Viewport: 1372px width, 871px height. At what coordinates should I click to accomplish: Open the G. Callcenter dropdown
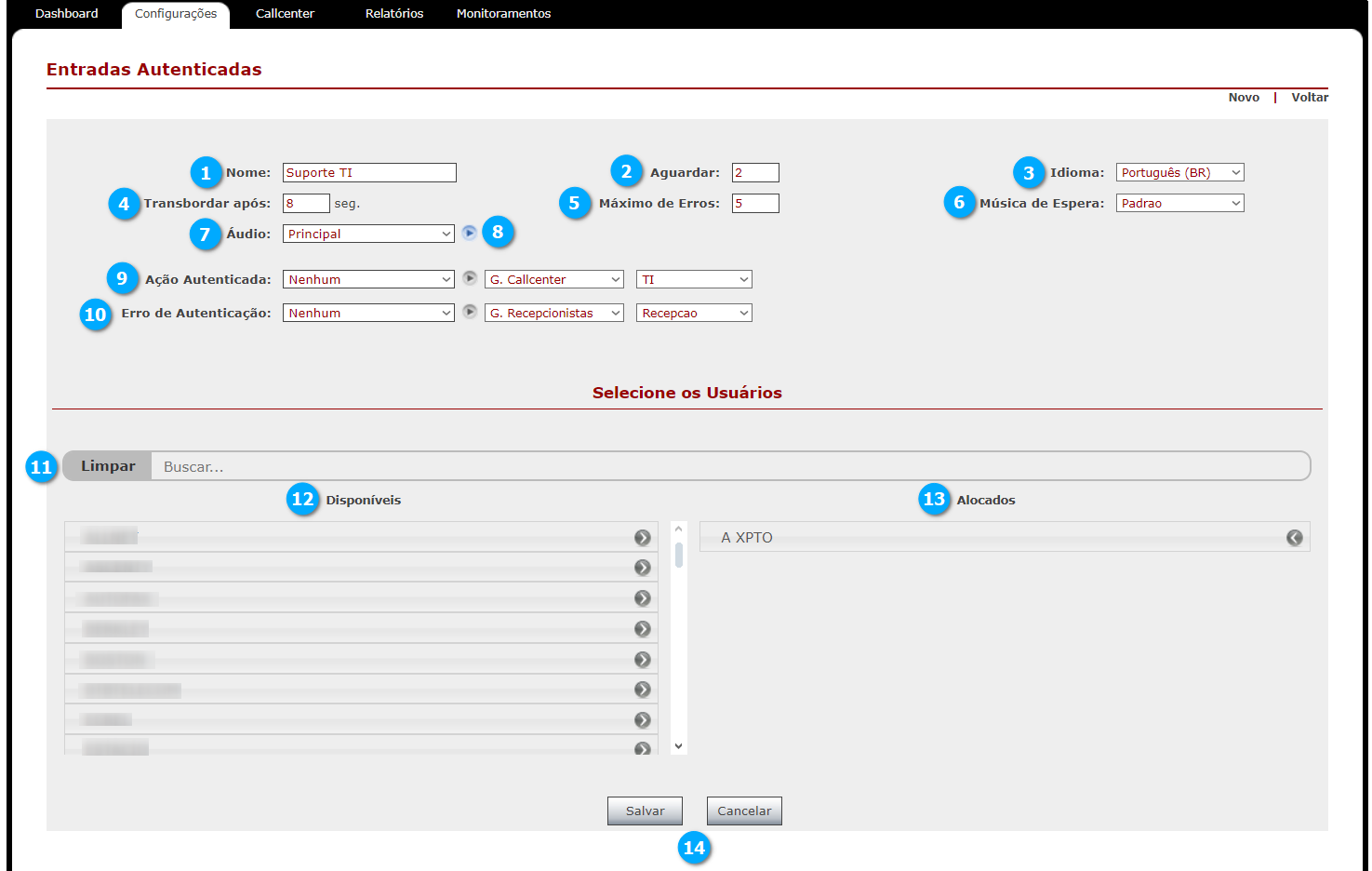coord(554,279)
